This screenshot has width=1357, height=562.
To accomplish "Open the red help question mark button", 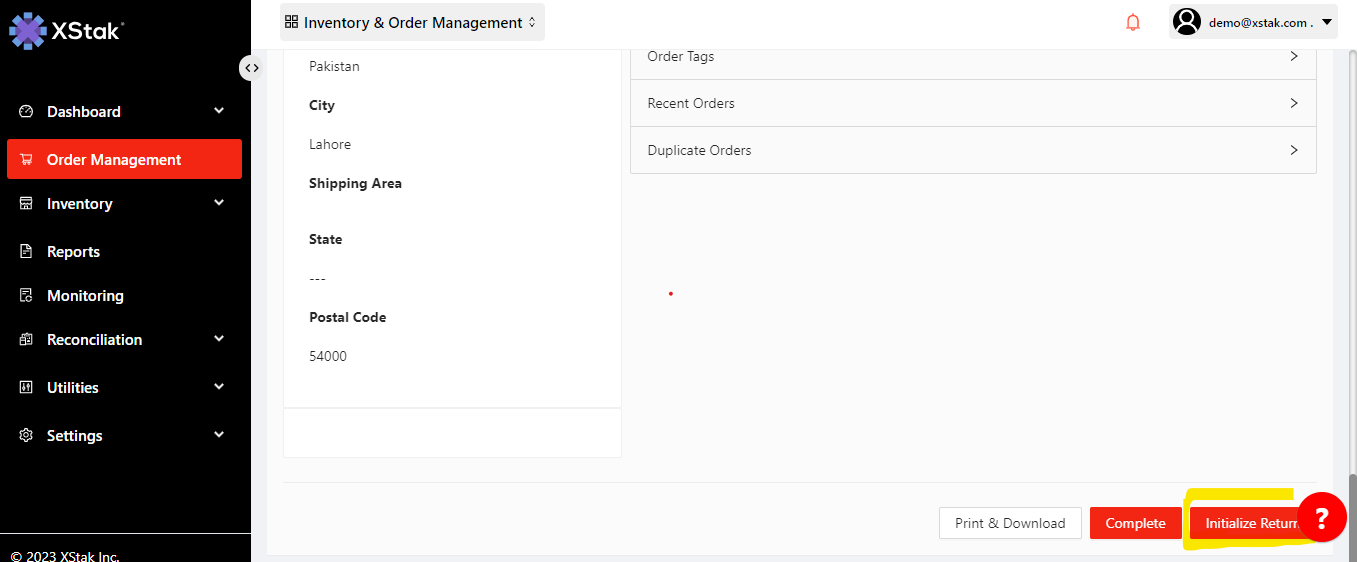I will click(x=1321, y=518).
